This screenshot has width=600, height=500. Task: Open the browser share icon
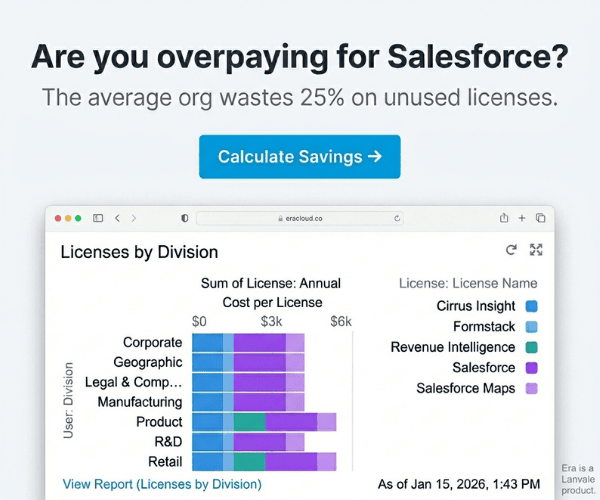[x=504, y=218]
